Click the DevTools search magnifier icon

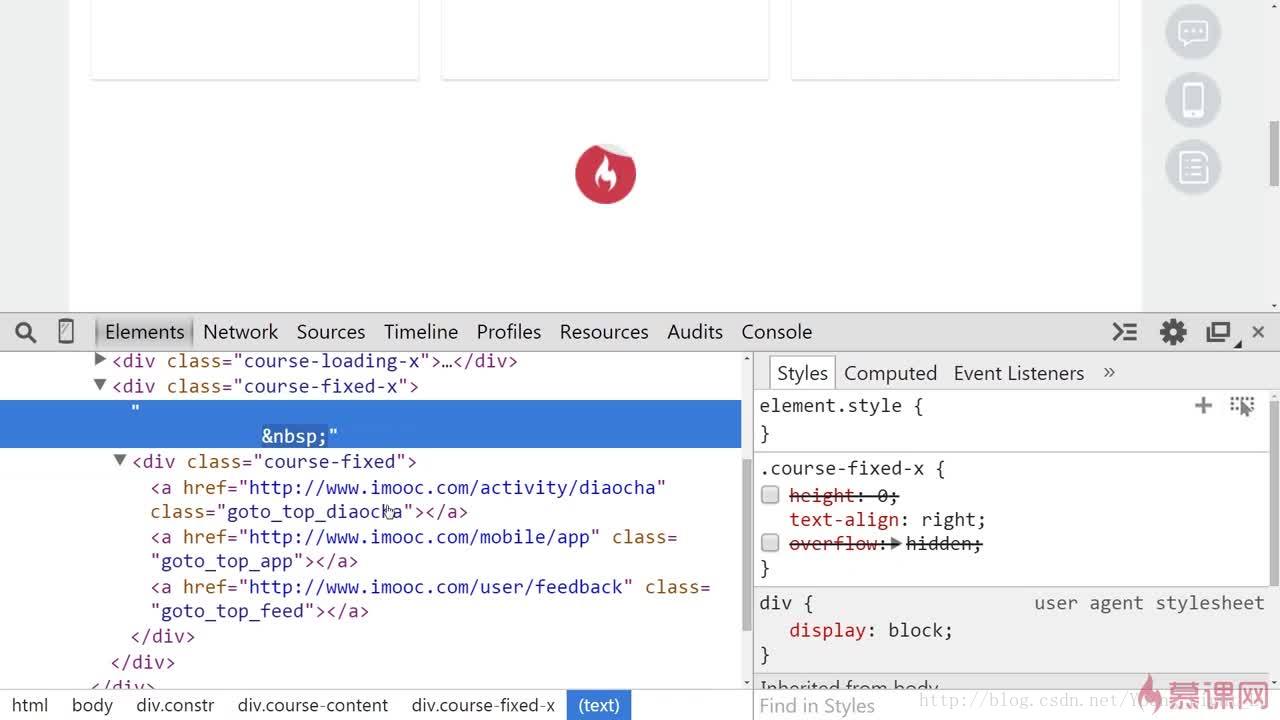[26, 332]
